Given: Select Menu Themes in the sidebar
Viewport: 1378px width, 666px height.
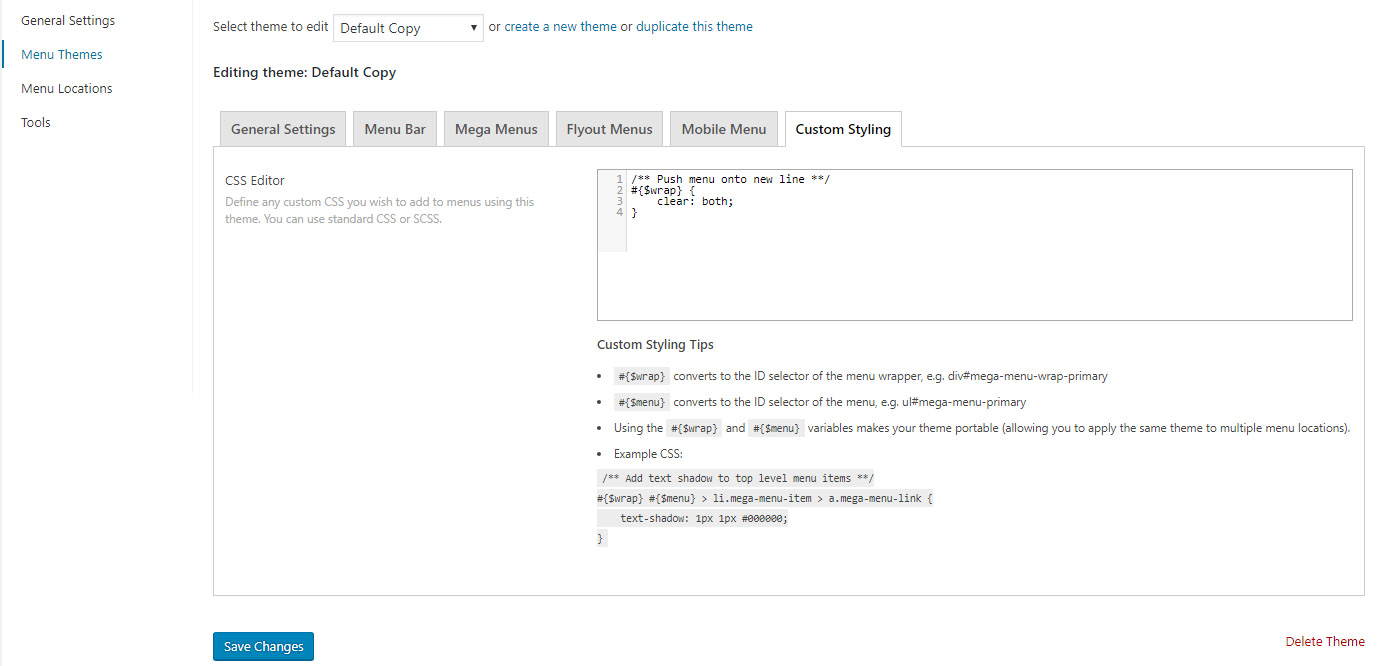Looking at the screenshot, I should (61, 54).
